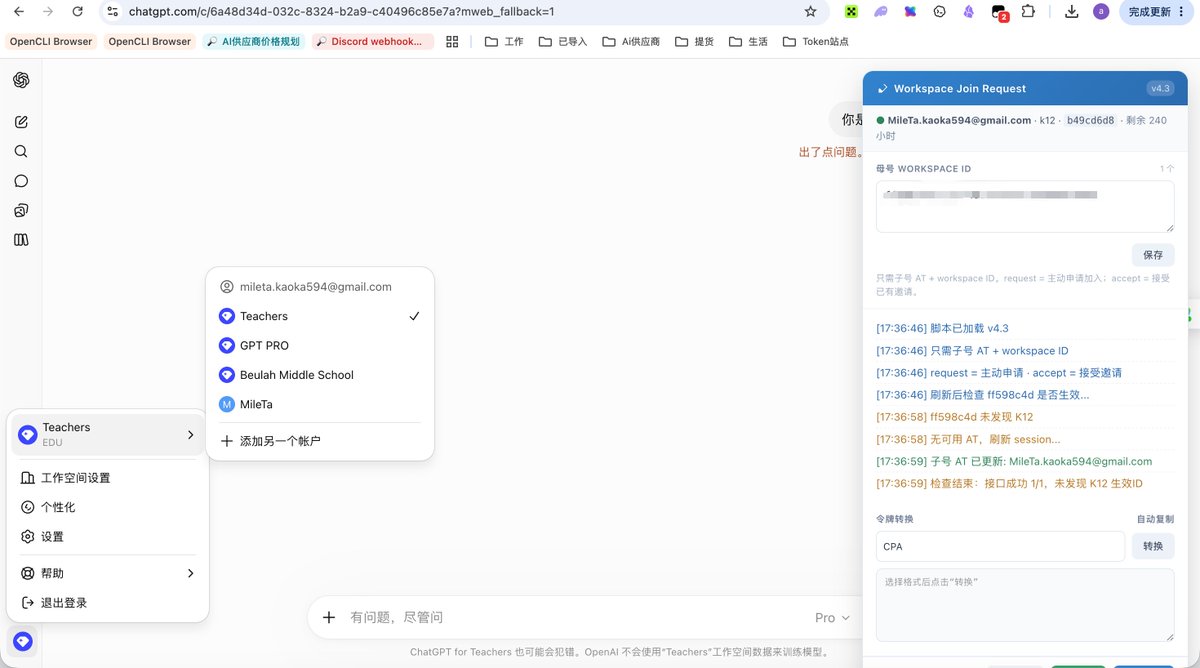Viewport: 1200px width, 668px height.
Task: Click the log line 子号 AT 已更新
Action: pyautogui.click(x=1014, y=461)
